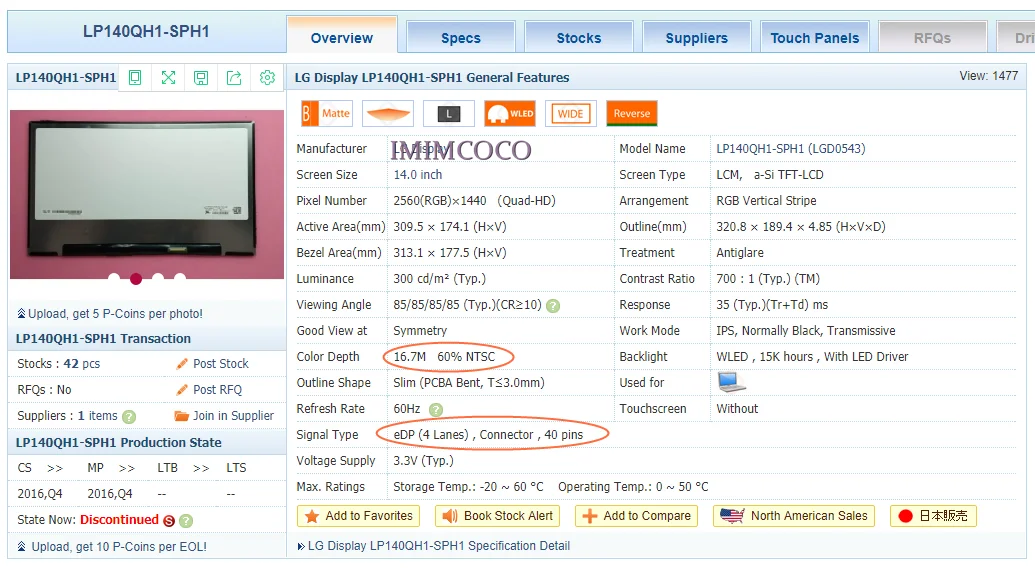Click the red S icon beside Discontinued
The image size is (1035, 568).
[169, 521]
